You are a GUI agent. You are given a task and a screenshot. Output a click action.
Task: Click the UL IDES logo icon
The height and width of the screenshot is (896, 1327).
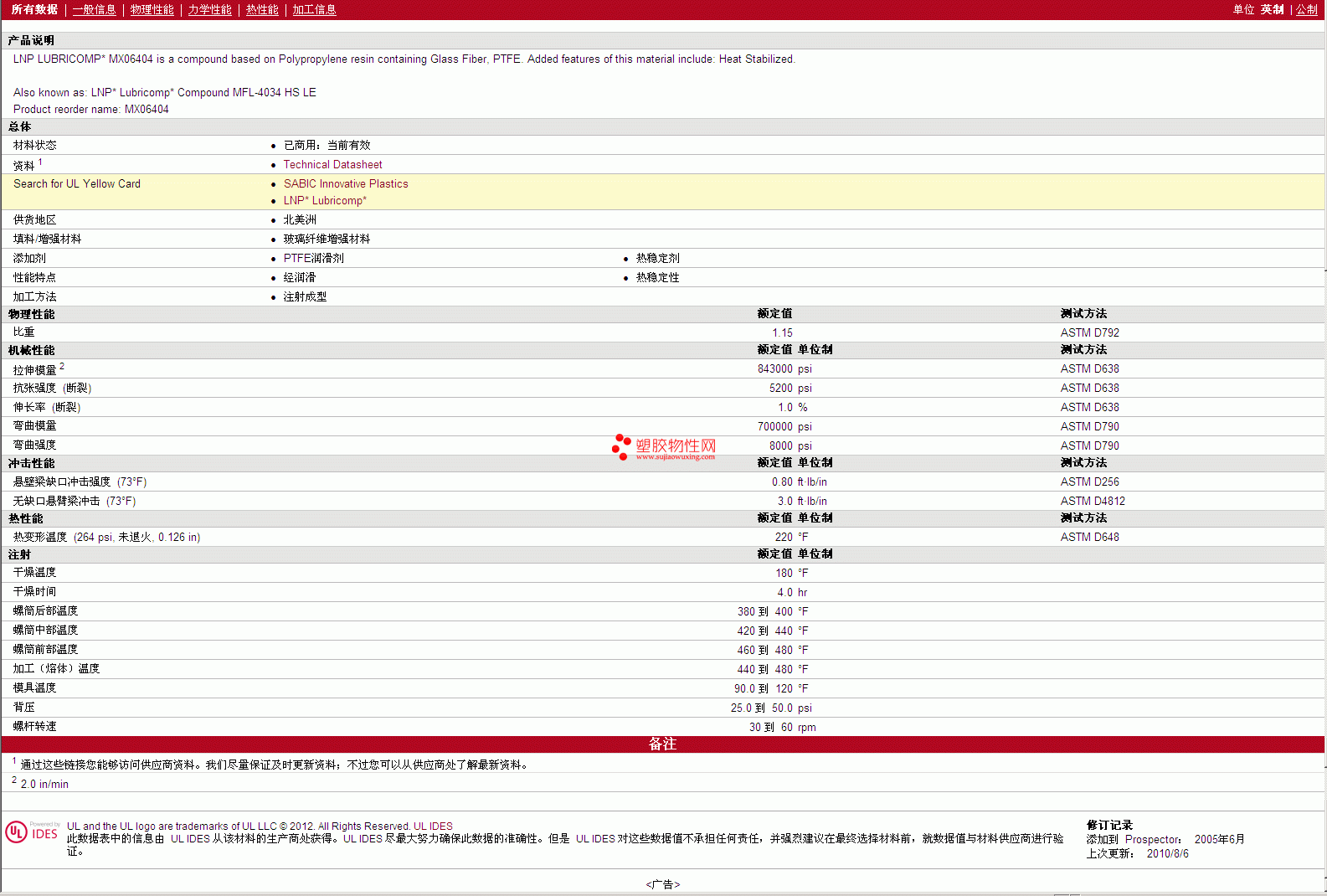[32, 832]
